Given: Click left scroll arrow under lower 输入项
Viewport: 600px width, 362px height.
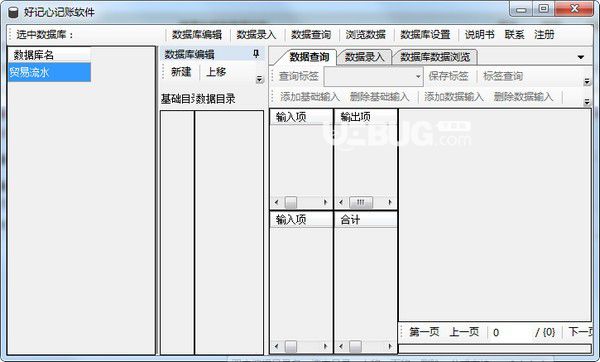Looking at the screenshot, I should pyautogui.click(x=276, y=347).
